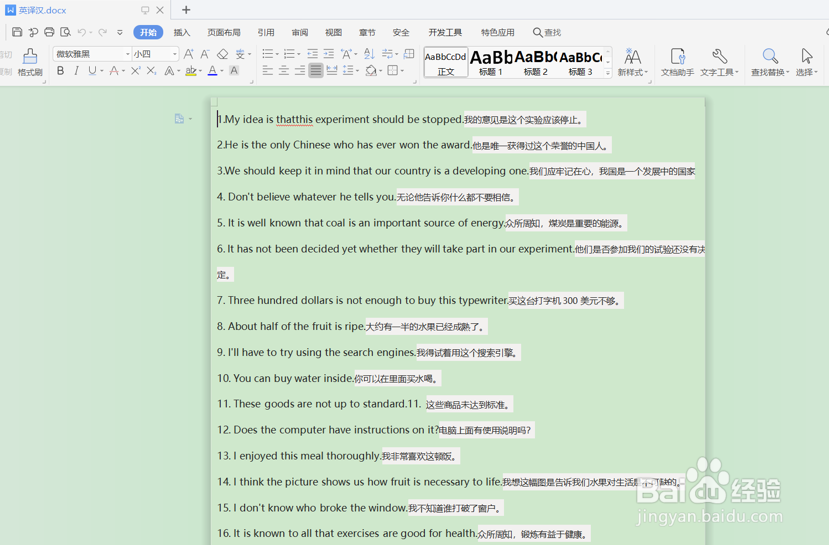This screenshot has height=545, width=829.
Task: Open print preview from quick access toolbar
Action: [x=65, y=32]
